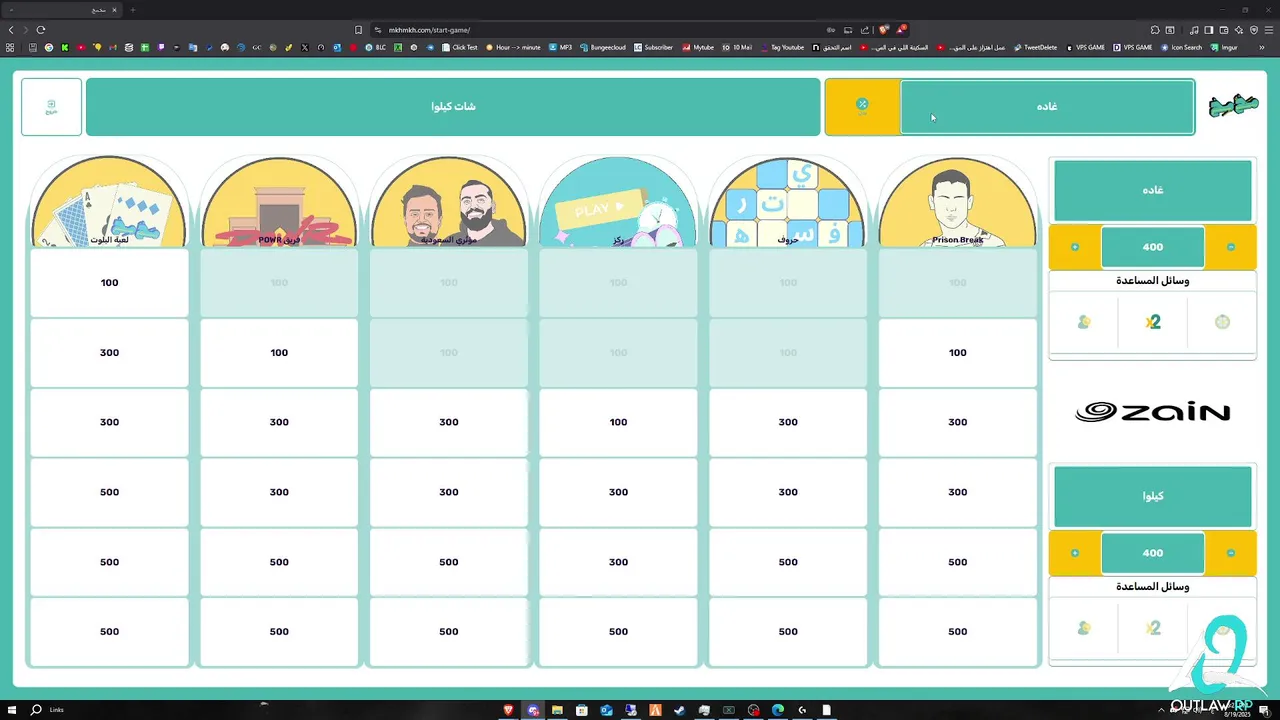Open the حروف letters category image
The height and width of the screenshot is (720, 1280).
coord(788,202)
